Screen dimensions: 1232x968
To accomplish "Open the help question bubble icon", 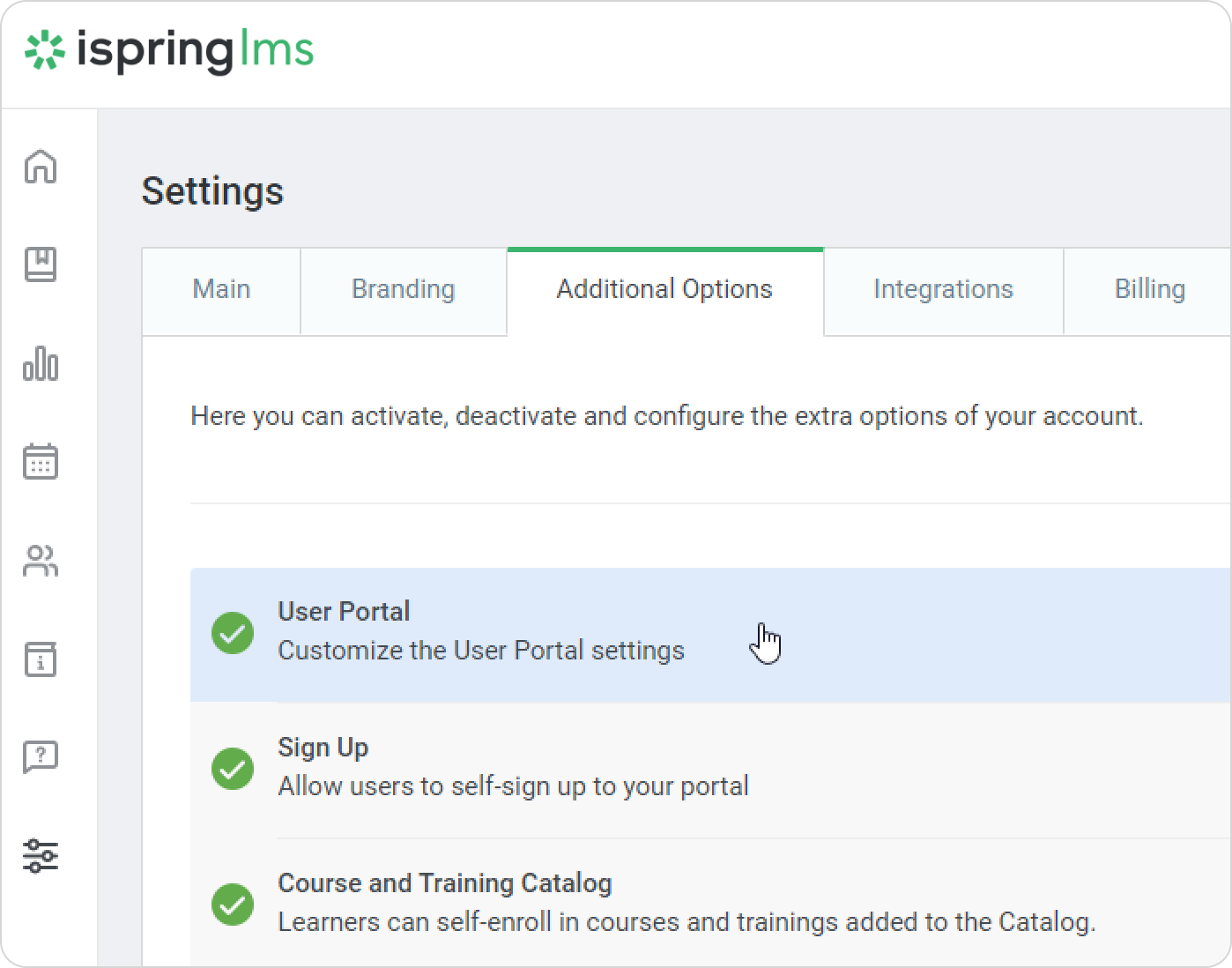I will click(41, 756).
